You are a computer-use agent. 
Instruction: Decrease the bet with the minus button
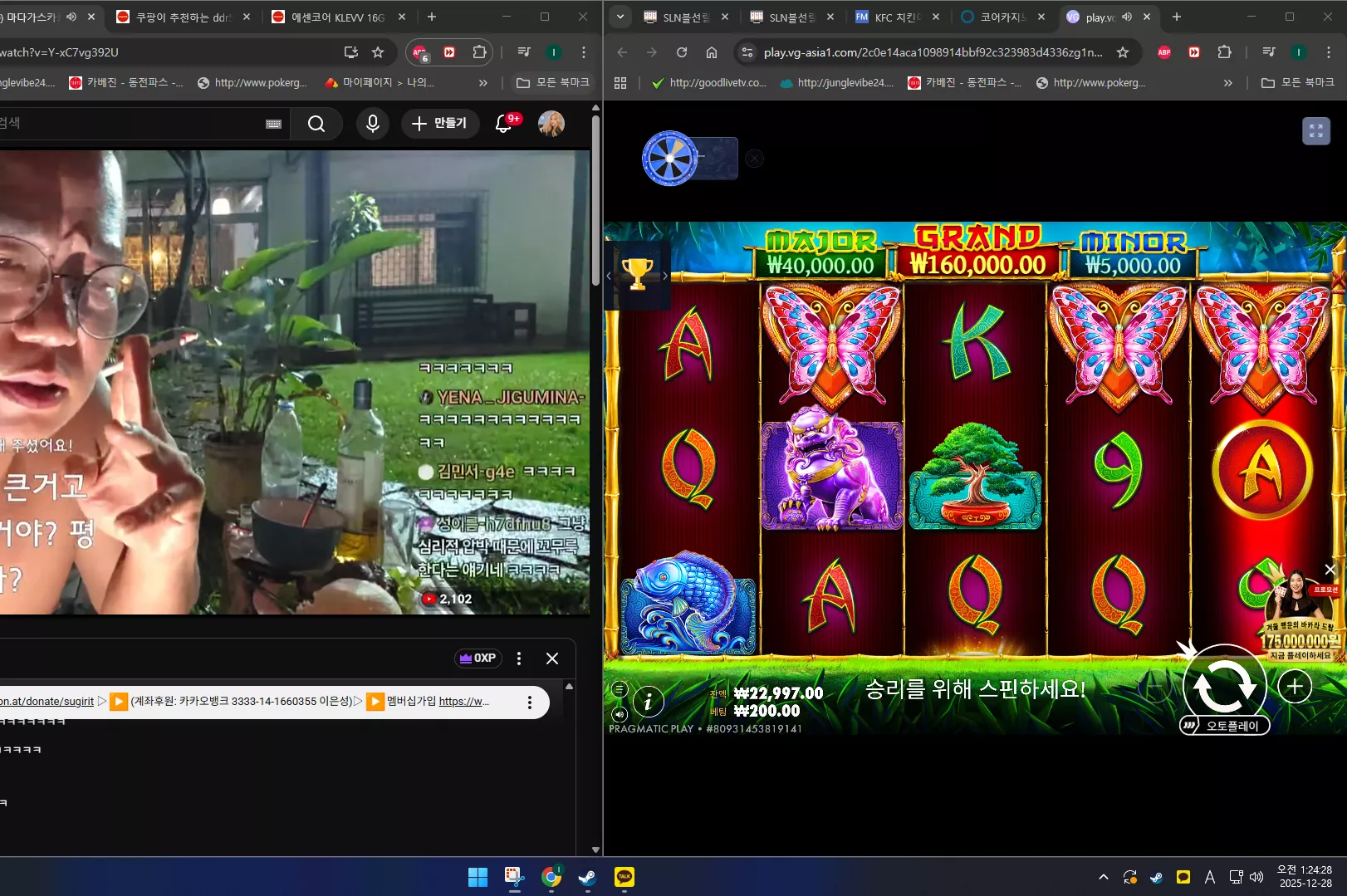coord(1157,687)
